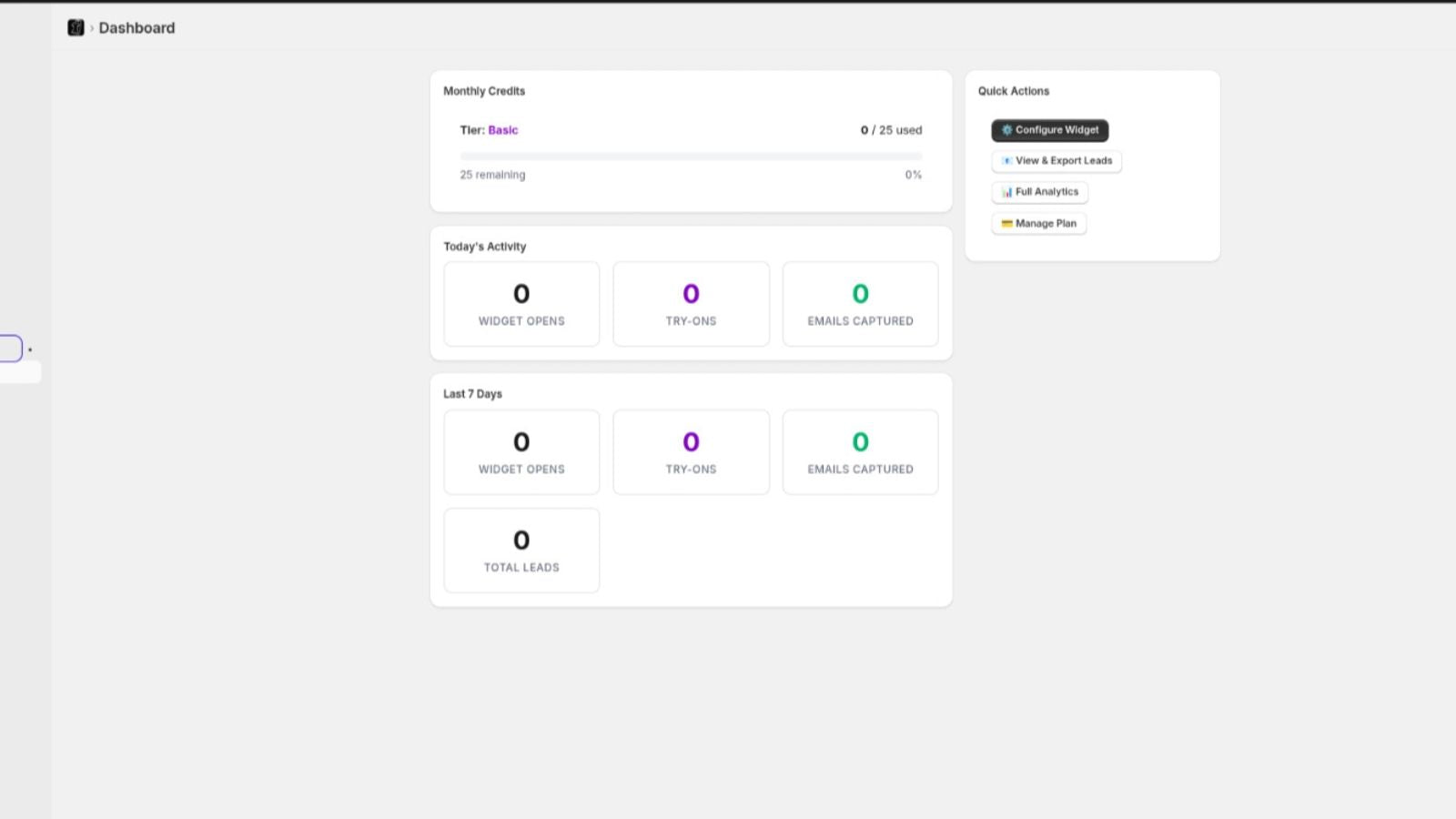This screenshot has width=1456, height=819.
Task: Click the 'Today's Activity' heading
Action: point(485,247)
